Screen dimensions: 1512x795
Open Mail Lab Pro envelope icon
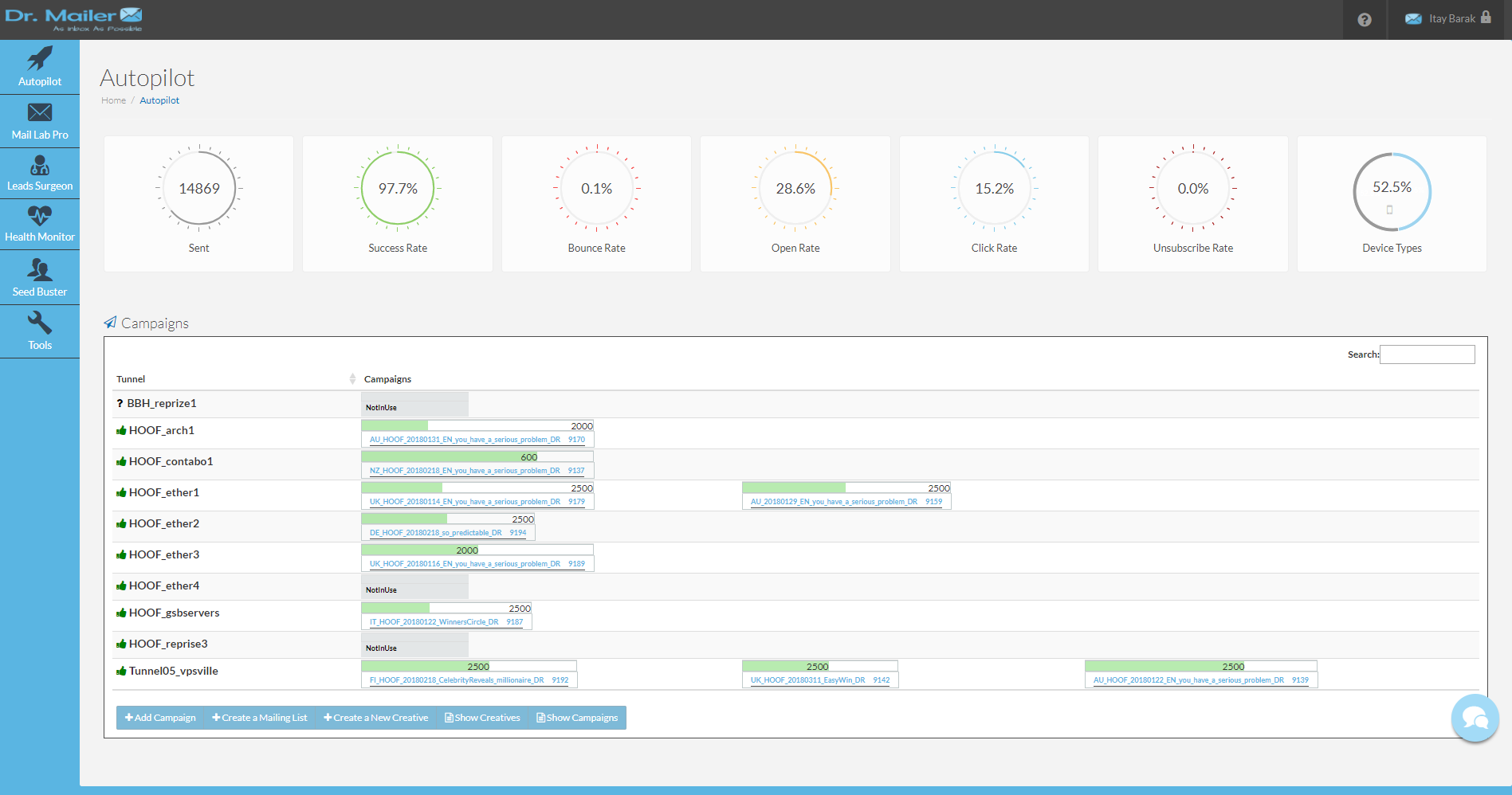tap(40, 112)
